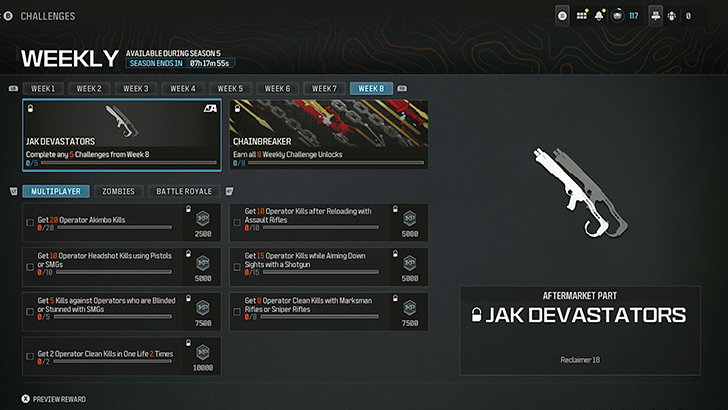Image resolution: width=728 pixels, height=410 pixels.
Task: Select the Week 8 tab
Action: [x=371, y=88]
